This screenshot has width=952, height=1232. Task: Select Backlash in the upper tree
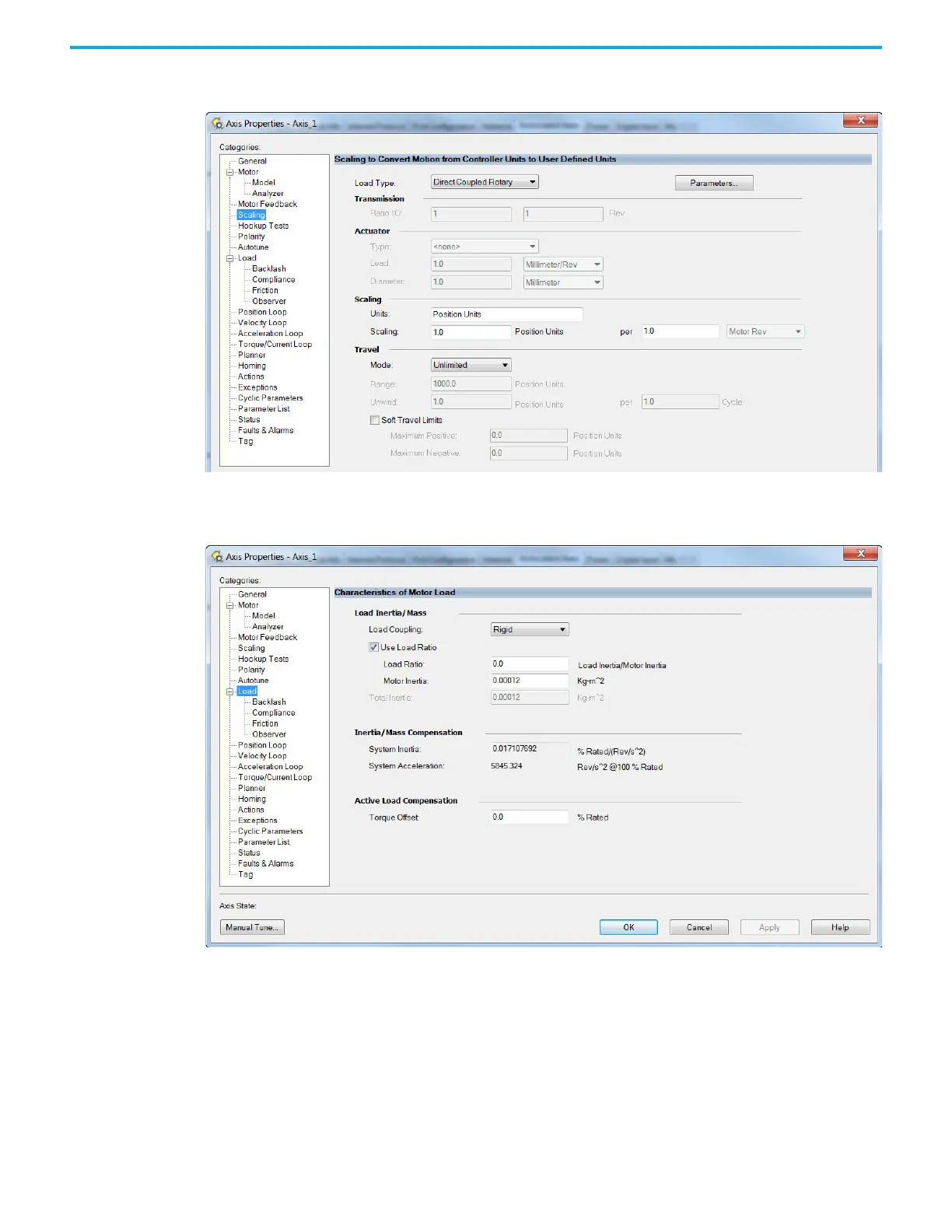coord(269,269)
